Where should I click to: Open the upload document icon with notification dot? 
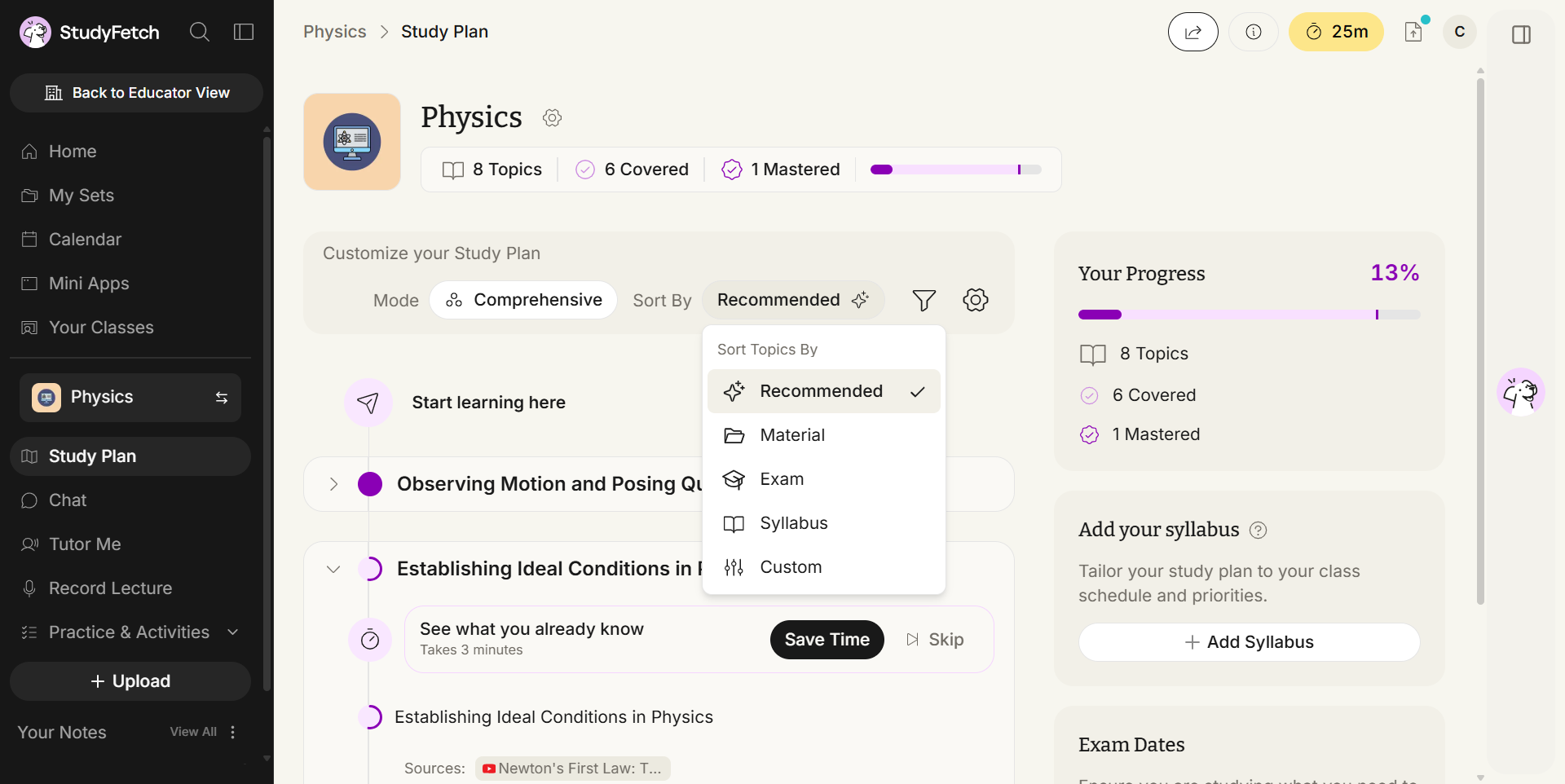[1414, 31]
